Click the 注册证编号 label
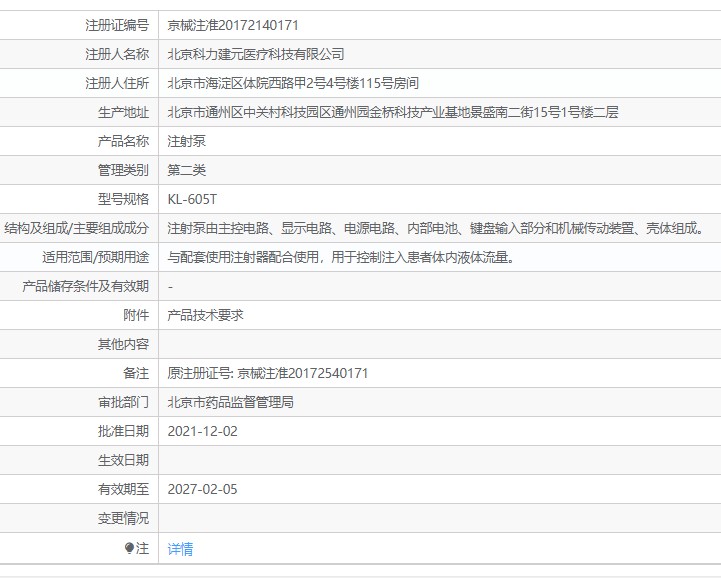The height and width of the screenshot is (578, 721). pos(117,25)
